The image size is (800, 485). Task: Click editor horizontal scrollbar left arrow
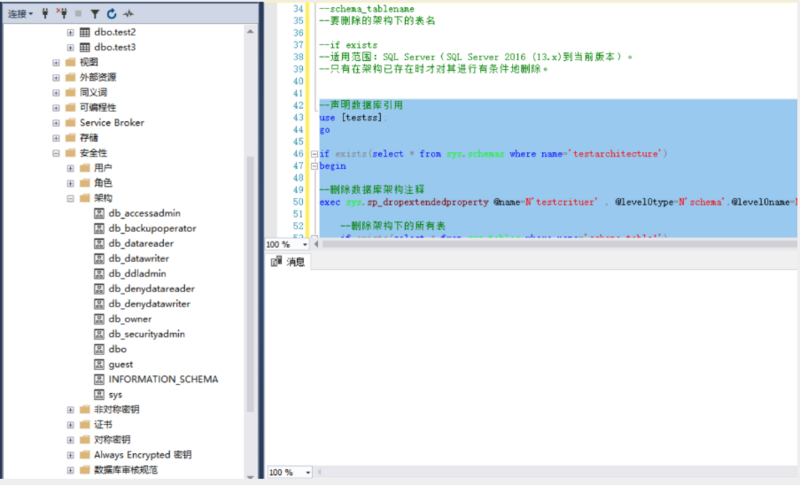pyautogui.click(x=316, y=244)
